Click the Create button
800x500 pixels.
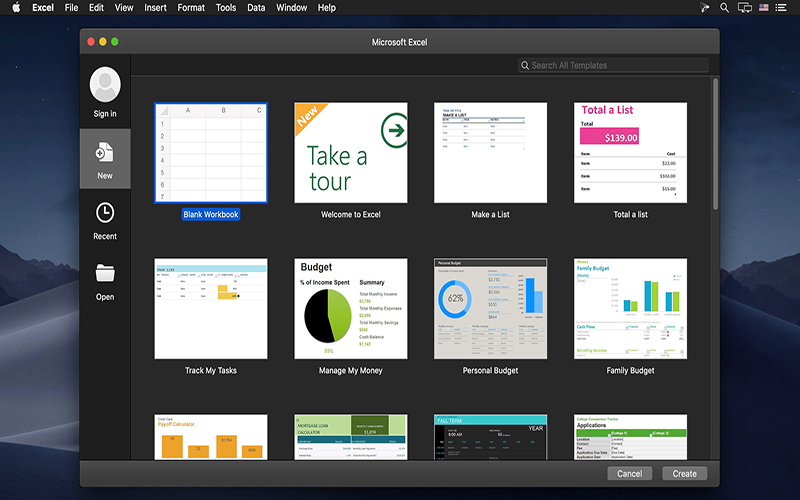[684, 473]
